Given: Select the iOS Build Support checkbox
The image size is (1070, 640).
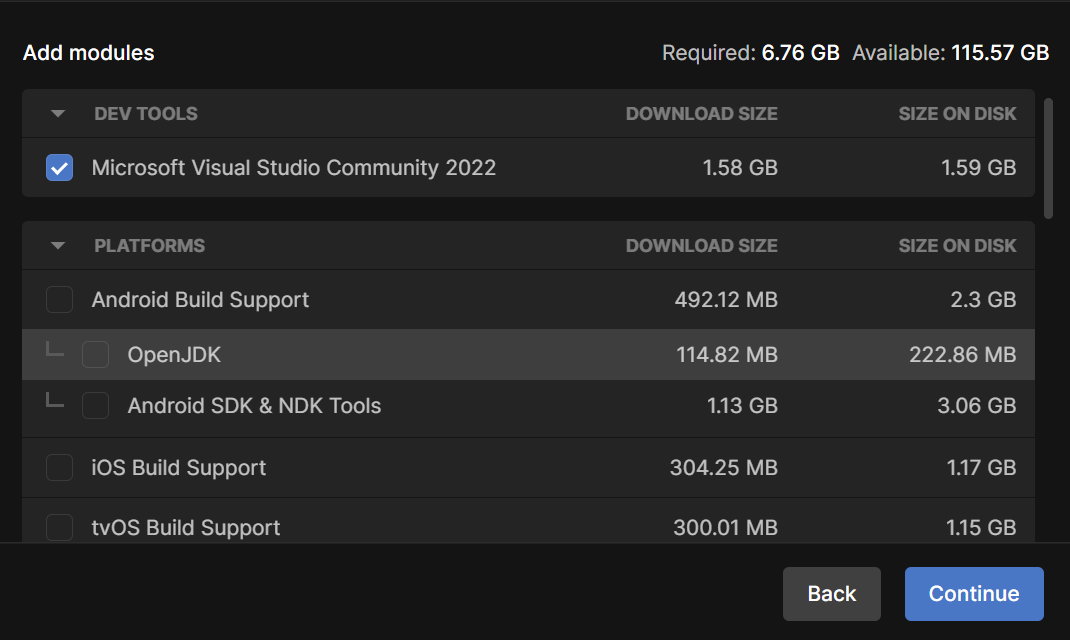Looking at the screenshot, I should click(59, 468).
